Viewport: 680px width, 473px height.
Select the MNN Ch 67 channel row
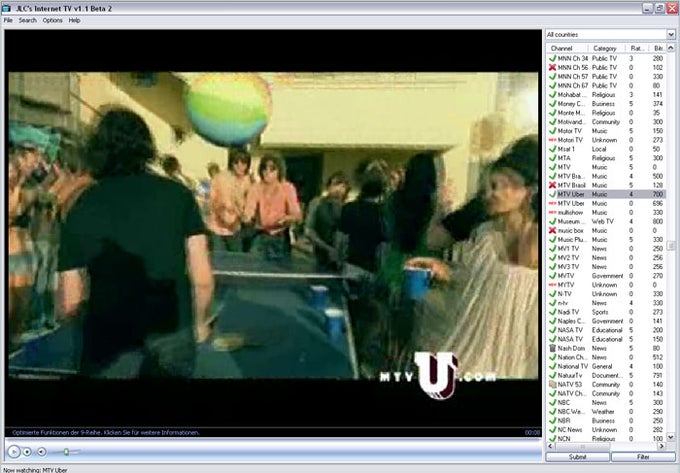pyautogui.click(x=606, y=85)
